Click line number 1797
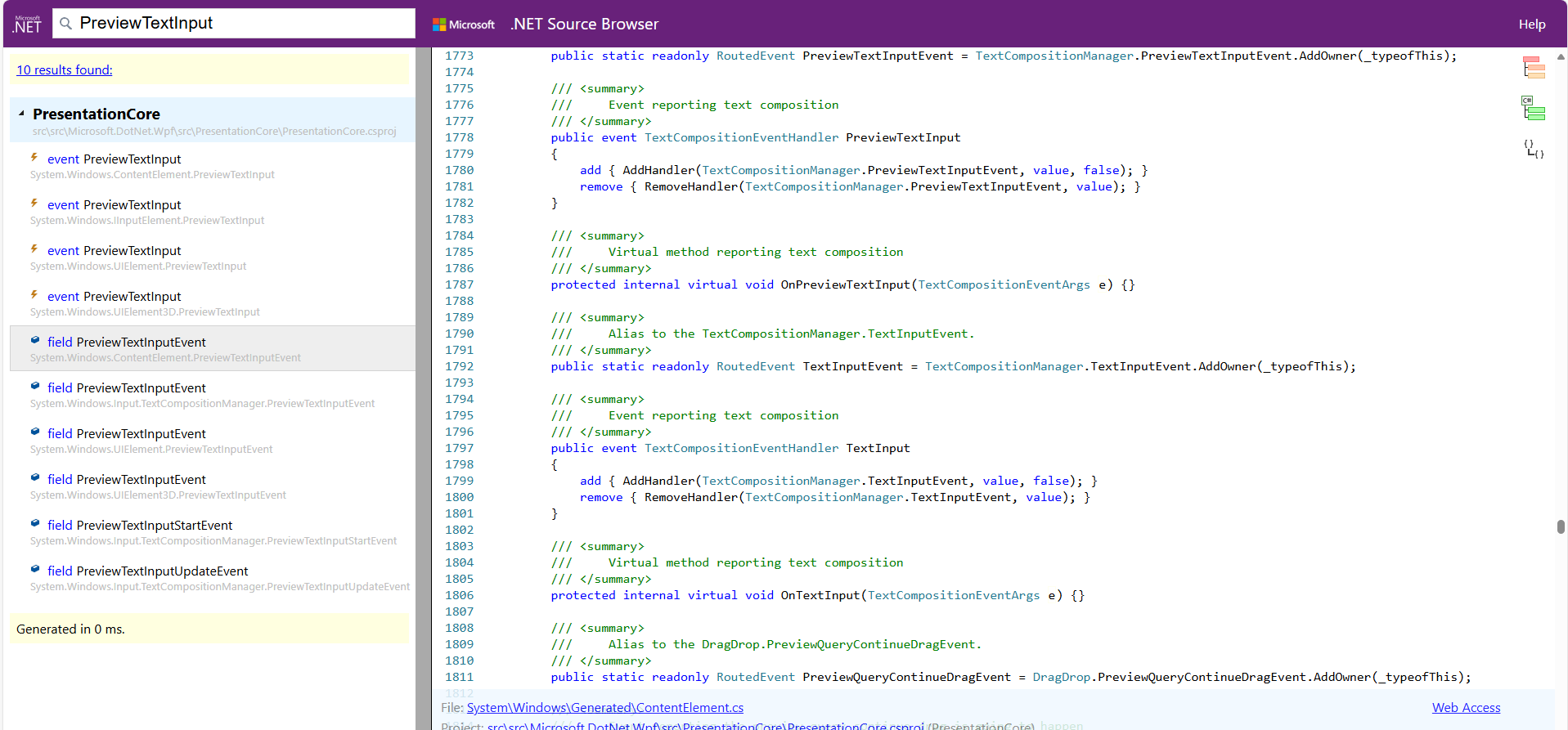 (x=459, y=448)
